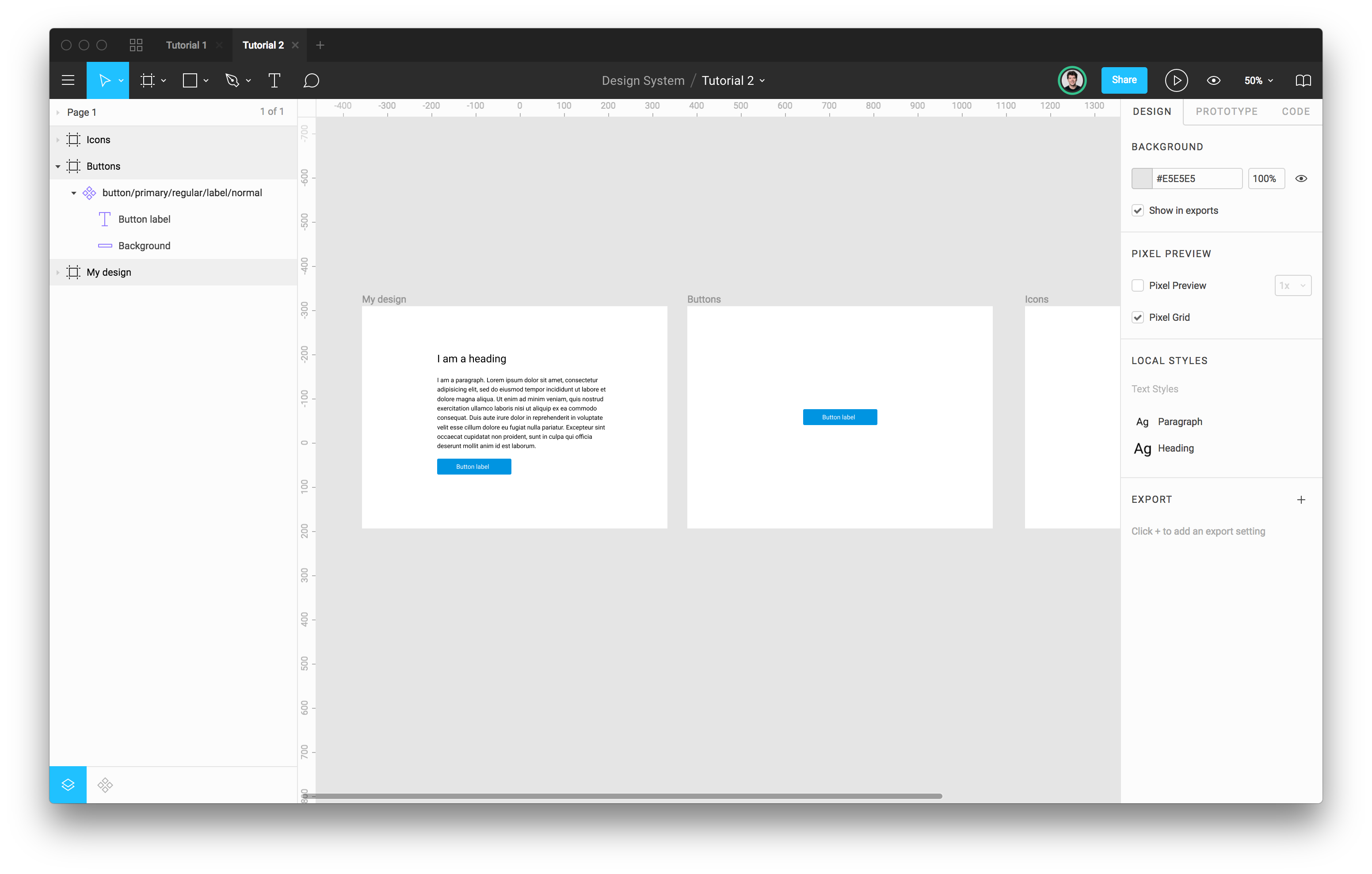Viewport: 1372px width, 874px height.
Task: Click the Share button
Action: coord(1124,80)
